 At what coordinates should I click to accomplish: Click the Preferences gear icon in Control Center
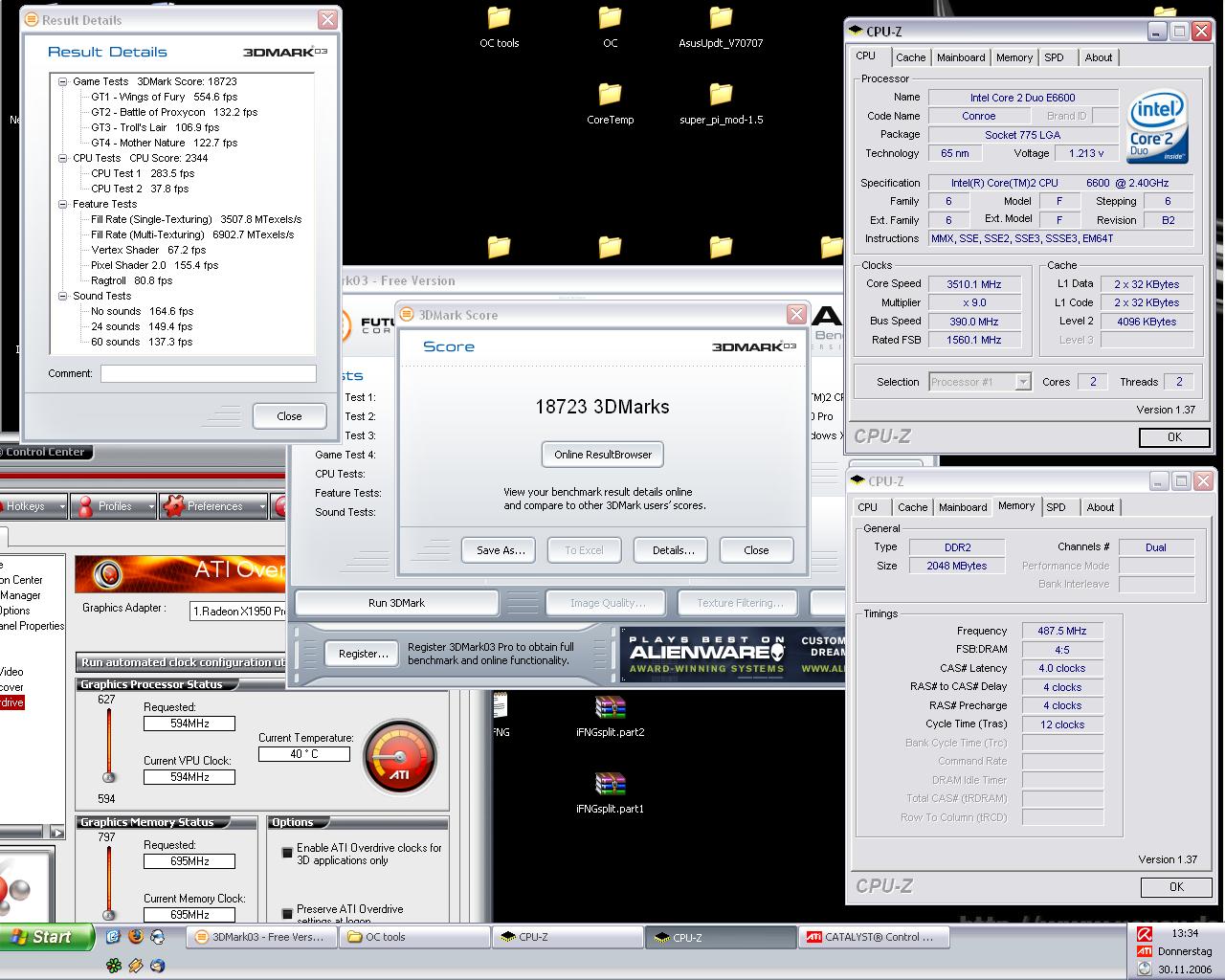point(173,506)
